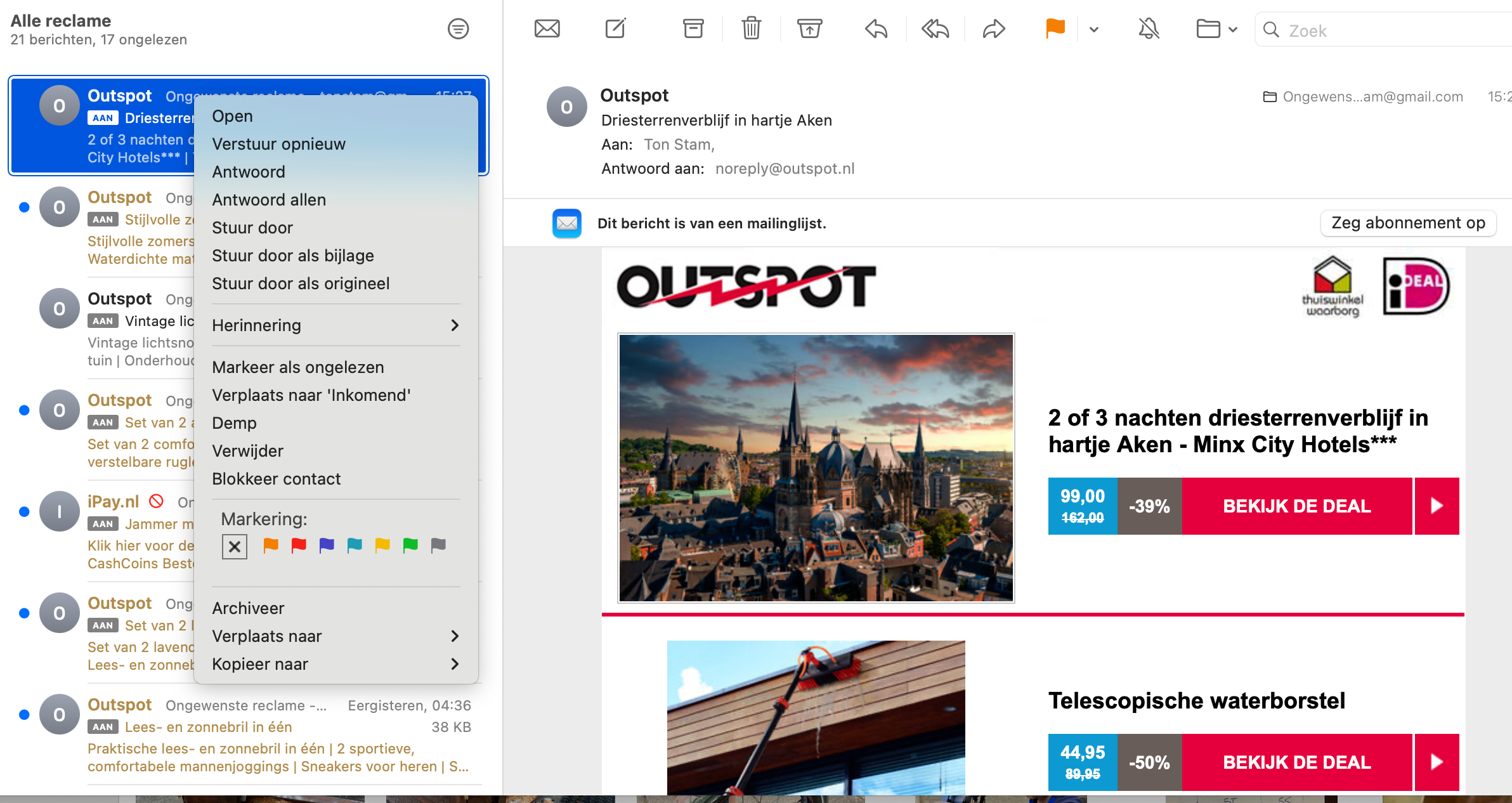Click Thuiswinkel Waarborg logo
This screenshot has height=803, width=1512.
[x=1333, y=287]
